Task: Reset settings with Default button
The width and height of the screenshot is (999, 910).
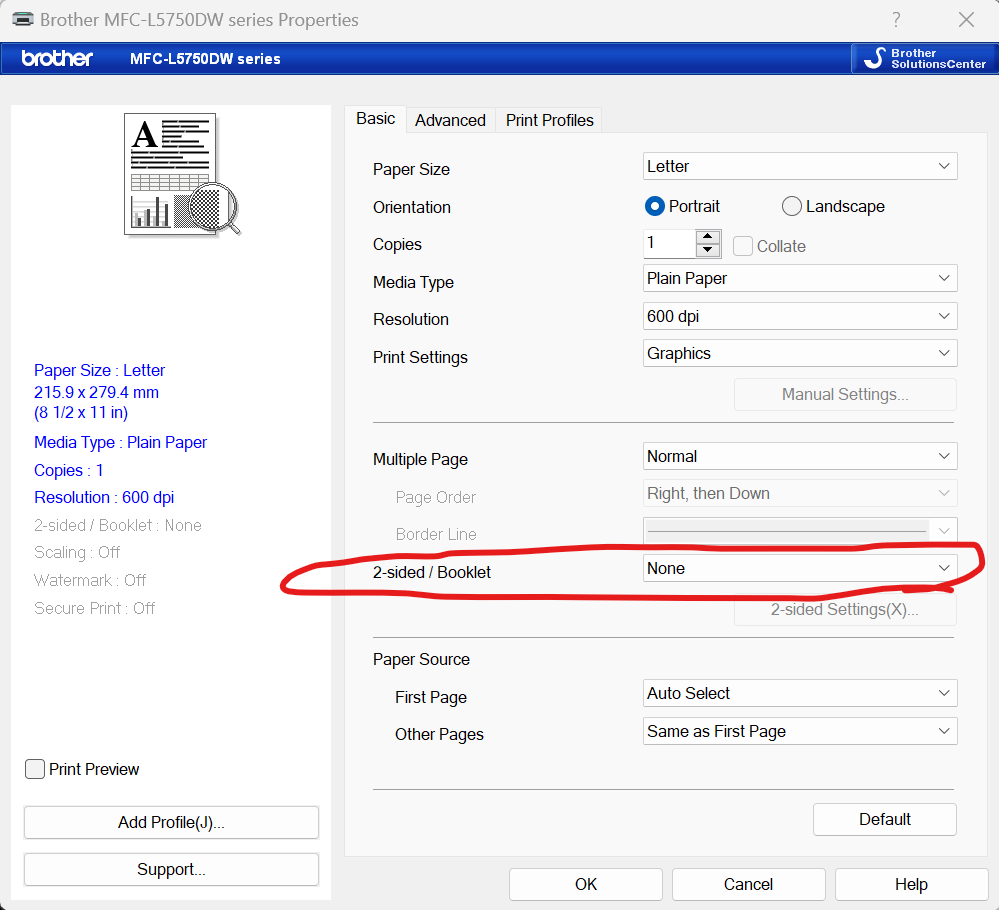Action: [884, 820]
